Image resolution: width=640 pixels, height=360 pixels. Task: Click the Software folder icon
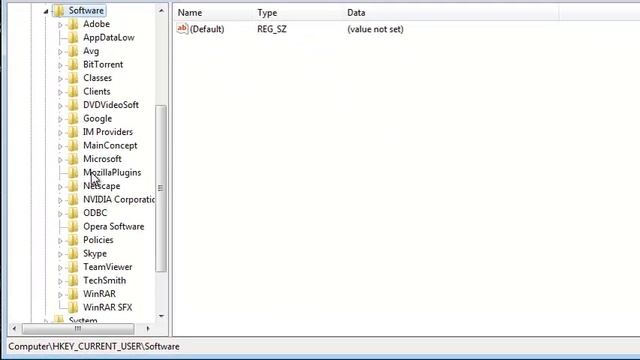point(59,11)
